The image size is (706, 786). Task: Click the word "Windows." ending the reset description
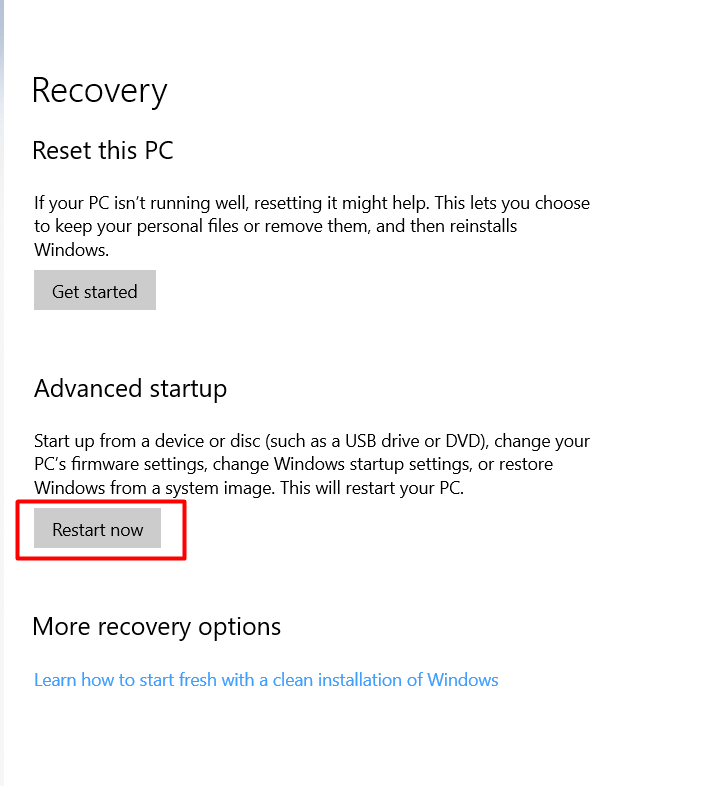71,250
